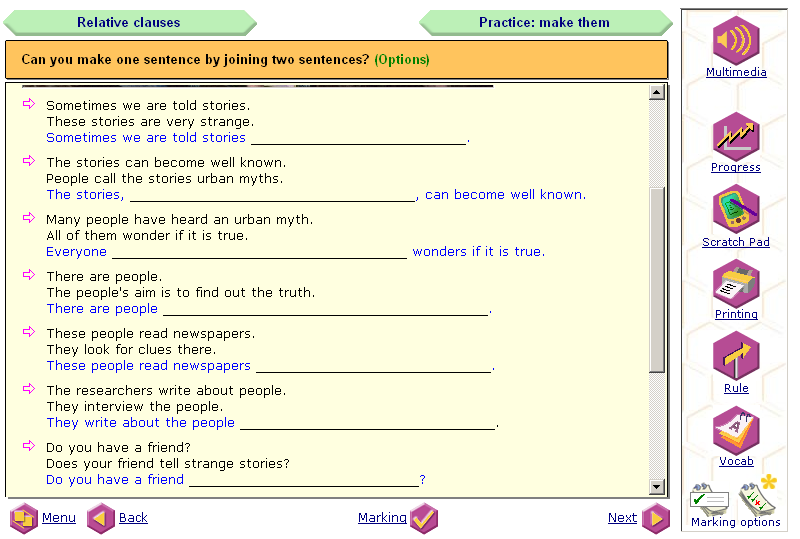800x539 pixels.
Task: Open the Vocab notepad icon
Action: [x=736, y=430]
